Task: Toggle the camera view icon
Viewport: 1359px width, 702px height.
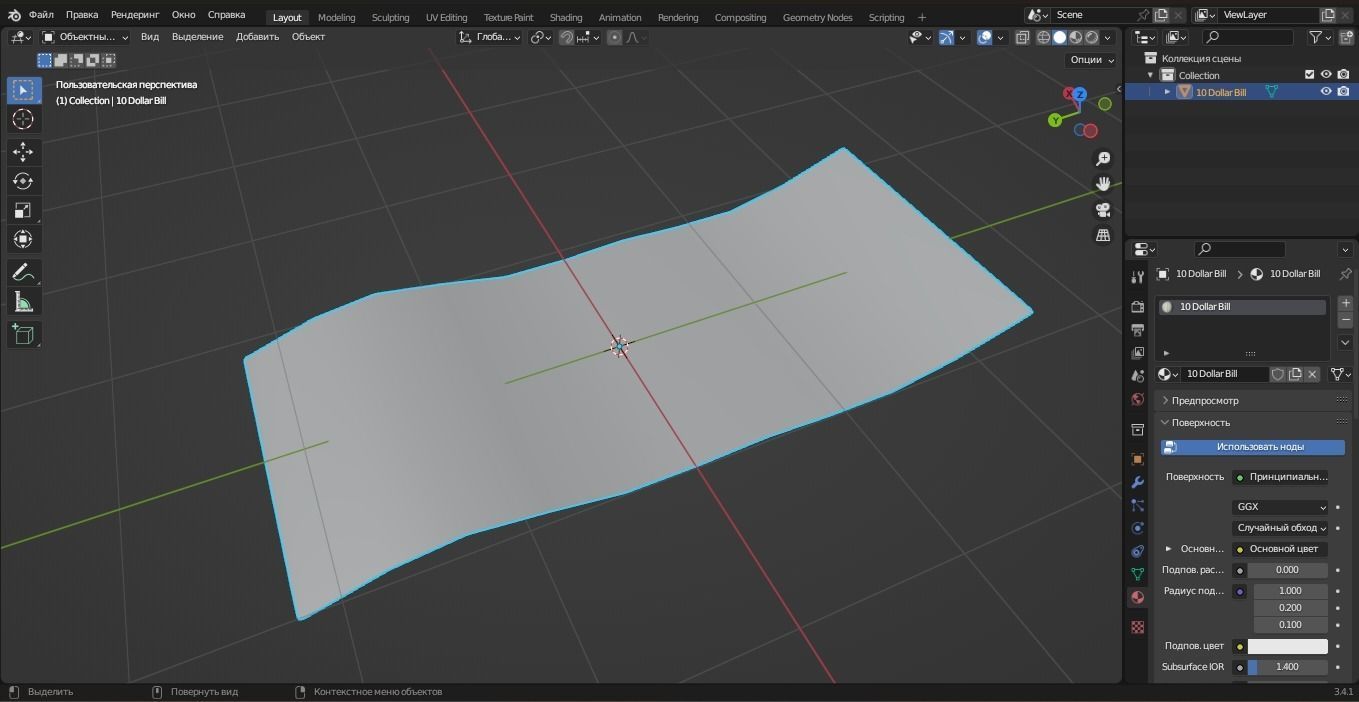Action: pyautogui.click(x=1103, y=210)
